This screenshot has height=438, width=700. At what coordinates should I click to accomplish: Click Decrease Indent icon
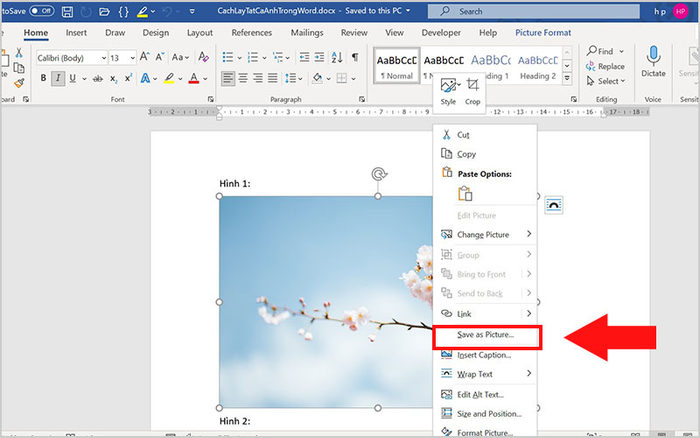click(x=304, y=57)
